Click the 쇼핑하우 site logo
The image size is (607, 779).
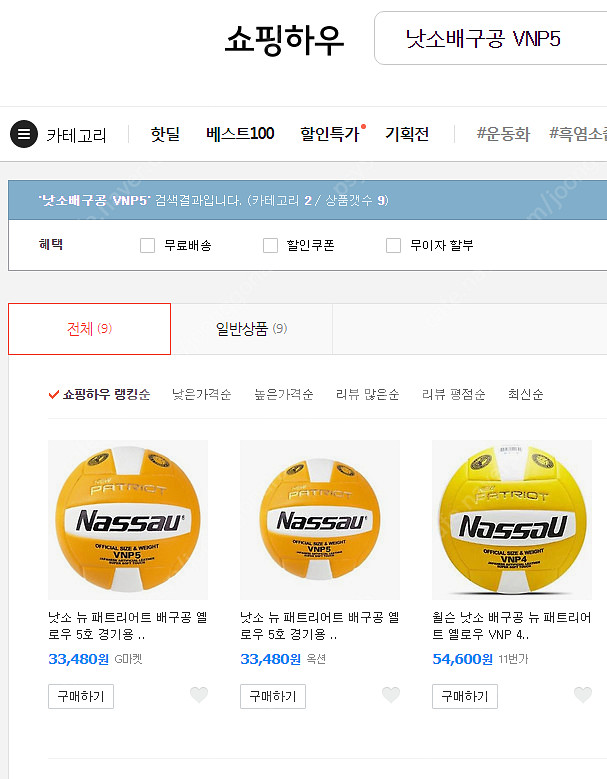(284, 40)
